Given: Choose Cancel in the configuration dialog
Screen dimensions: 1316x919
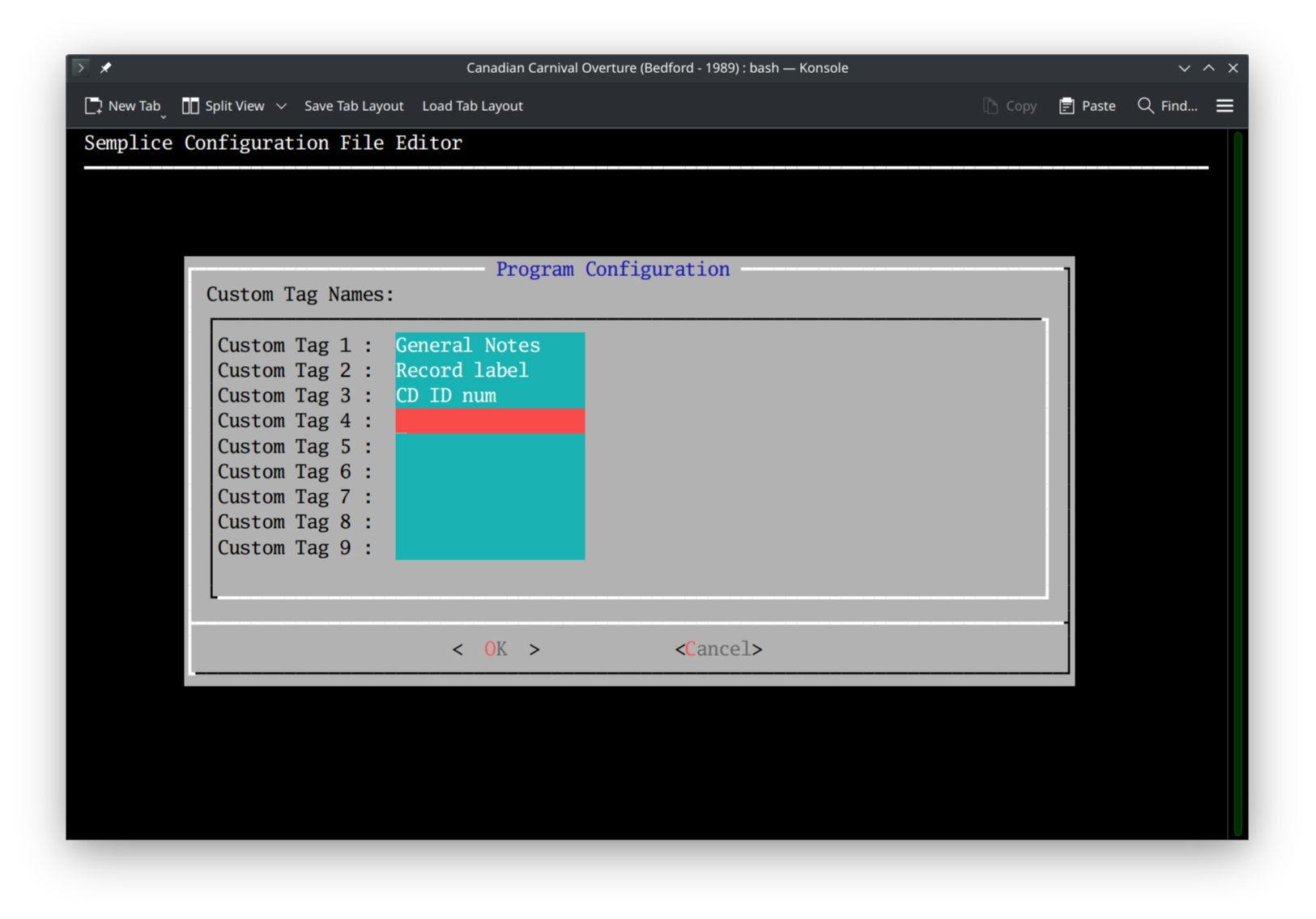Looking at the screenshot, I should pyautogui.click(x=718, y=648).
